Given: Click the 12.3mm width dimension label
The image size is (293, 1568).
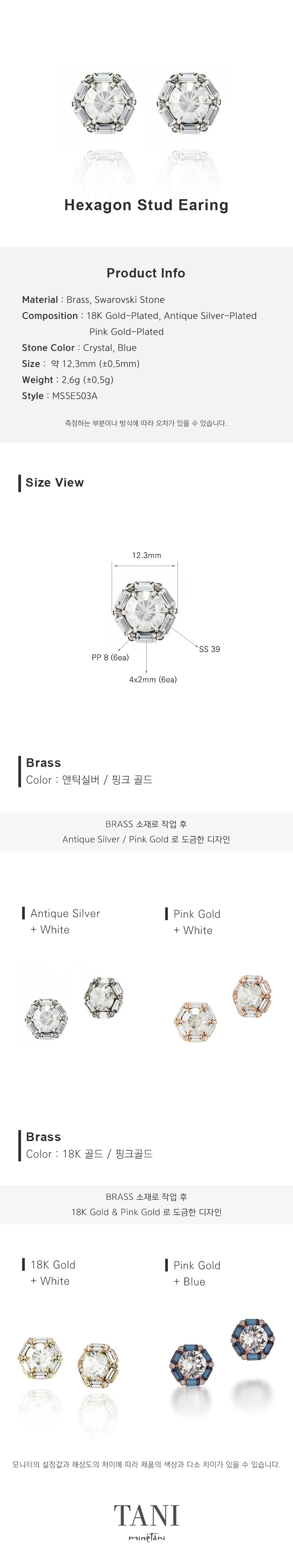Looking at the screenshot, I should pyautogui.click(x=146, y=555).
